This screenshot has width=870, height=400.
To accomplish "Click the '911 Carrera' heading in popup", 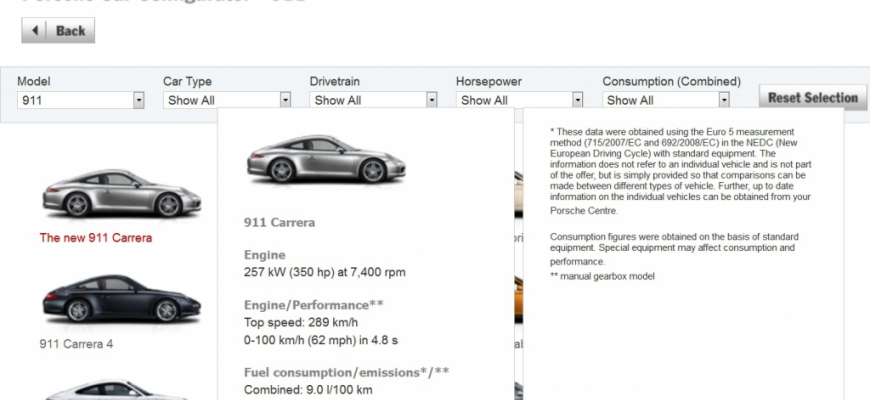I will 280,222.
